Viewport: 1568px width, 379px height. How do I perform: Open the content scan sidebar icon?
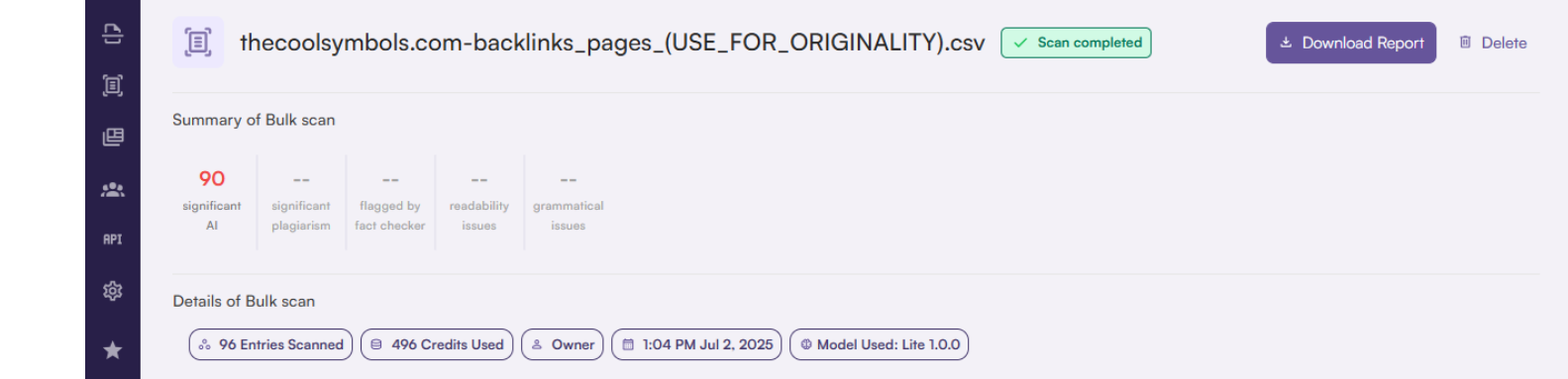[x=113, y=35]
